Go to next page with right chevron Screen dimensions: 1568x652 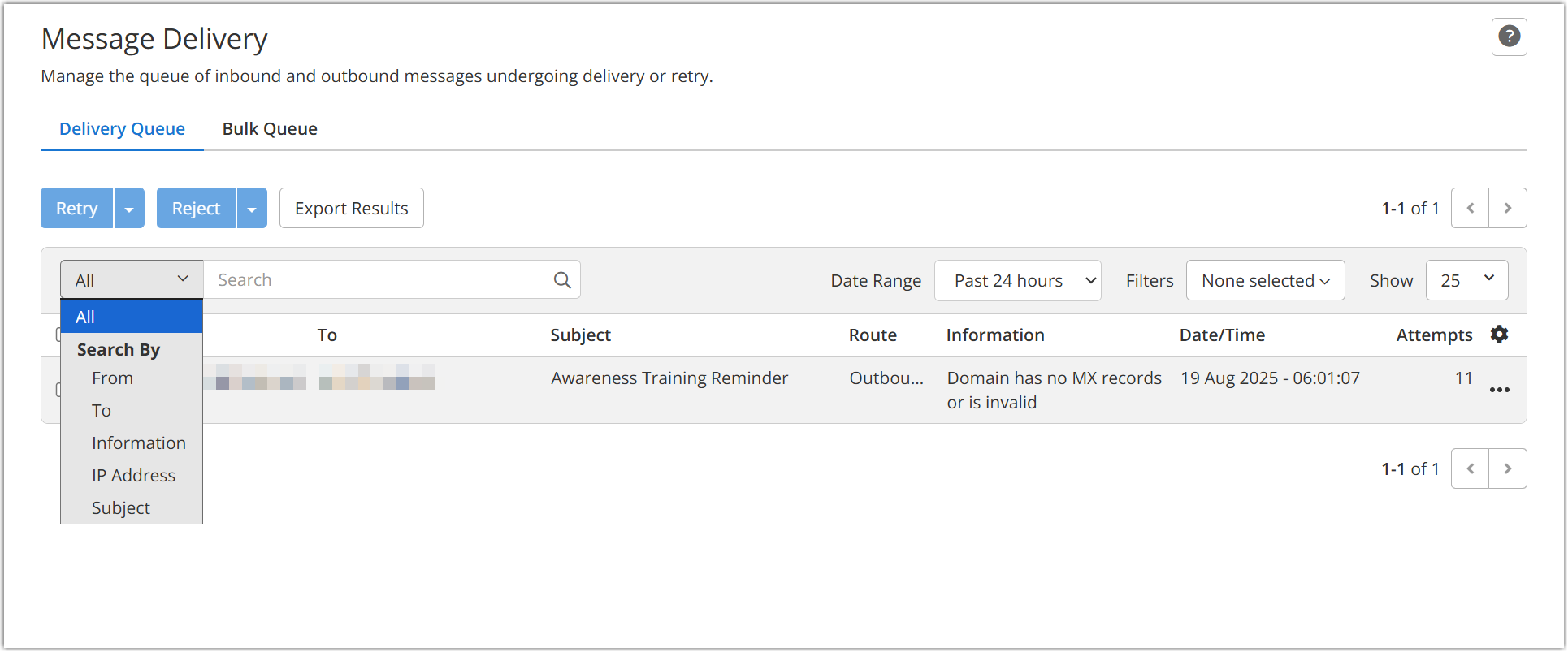point(1508,208)
